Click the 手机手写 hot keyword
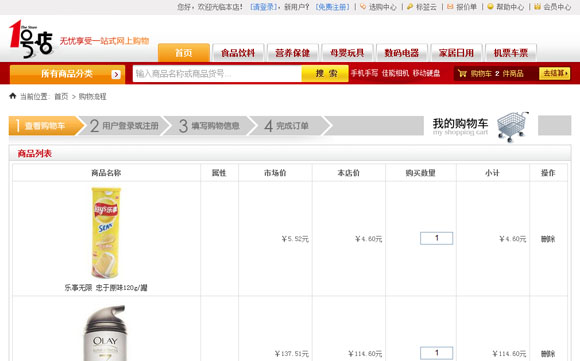 click(364, 73)
